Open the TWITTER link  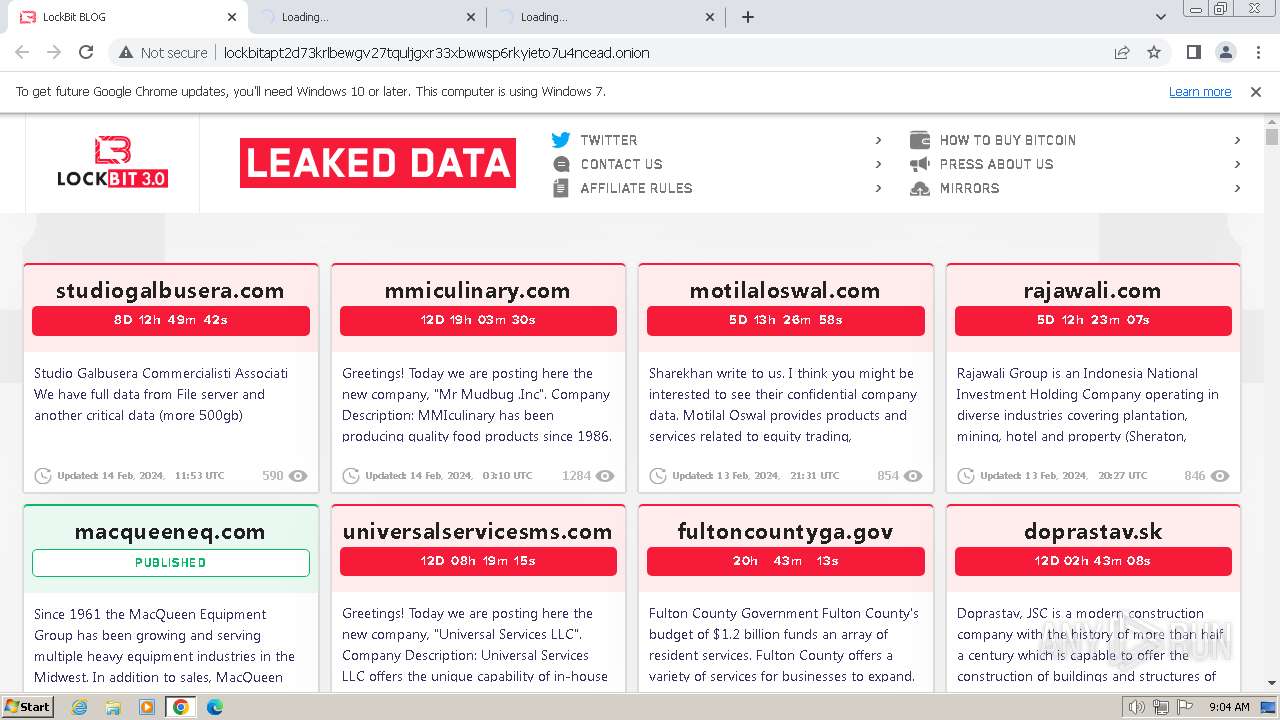[x=608, y=140]
